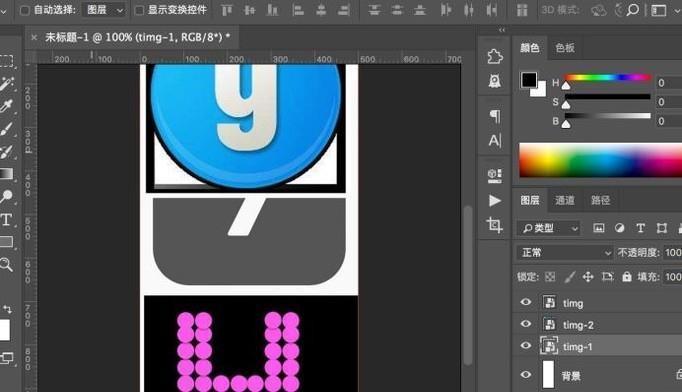This screenshot has height=392, width=682.
Task: Select the Brush tool
Action: coord(6,129)
